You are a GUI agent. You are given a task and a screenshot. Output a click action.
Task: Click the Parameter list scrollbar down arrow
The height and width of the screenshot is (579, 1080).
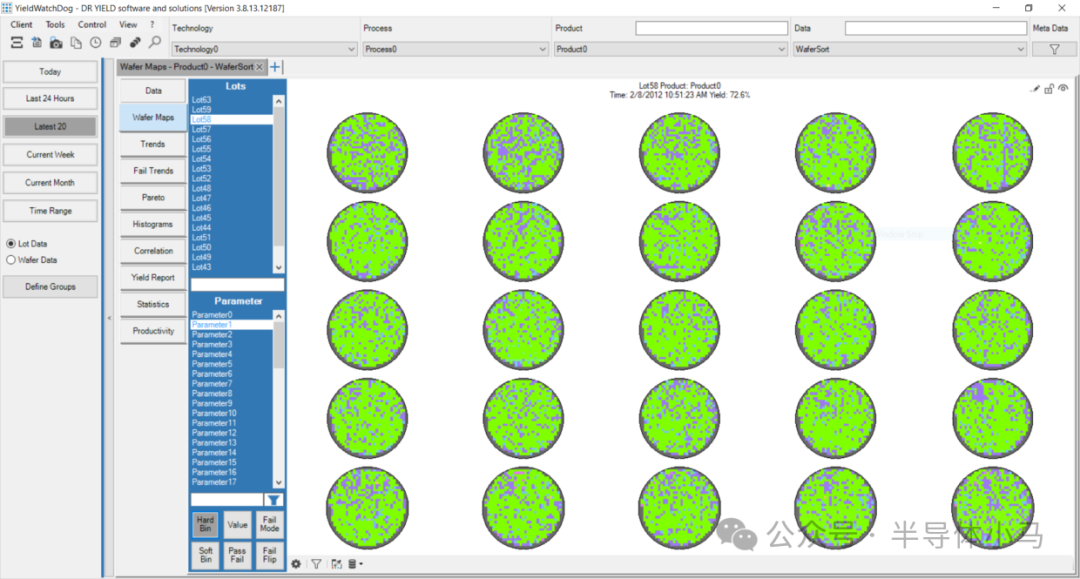point(278,482)
